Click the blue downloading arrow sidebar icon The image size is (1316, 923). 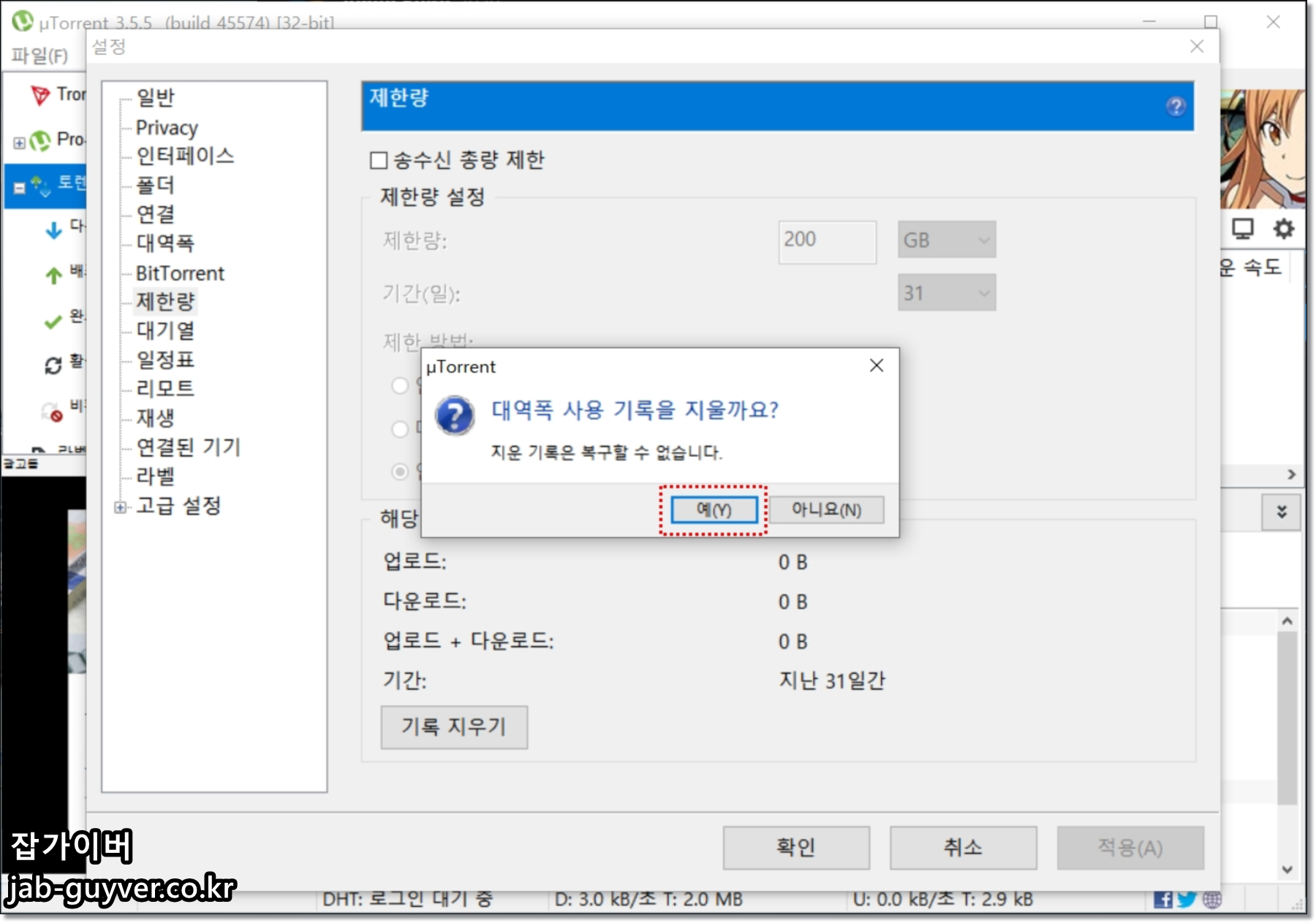[54, 230]
